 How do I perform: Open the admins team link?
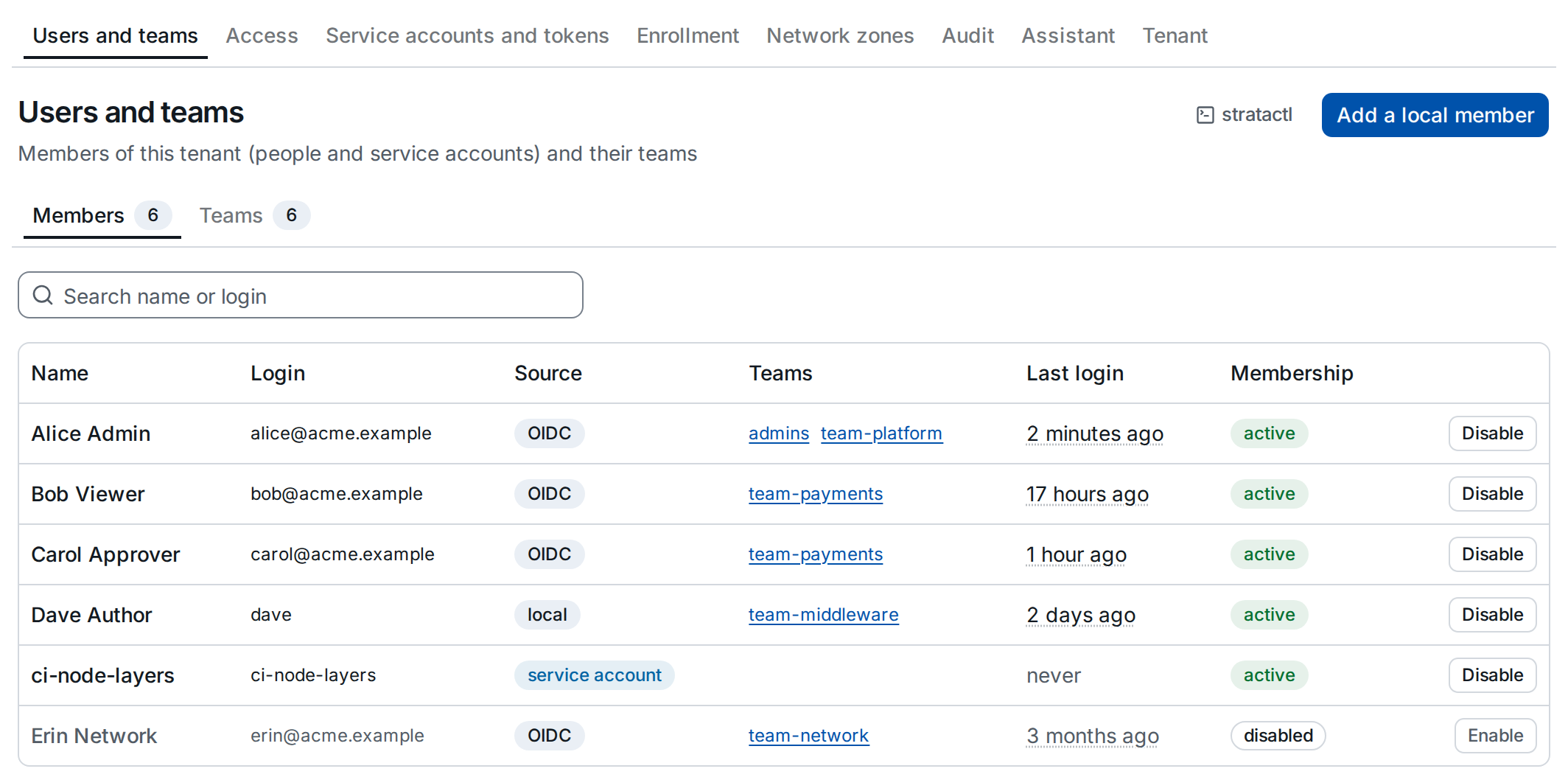click(x=779, y=433)
